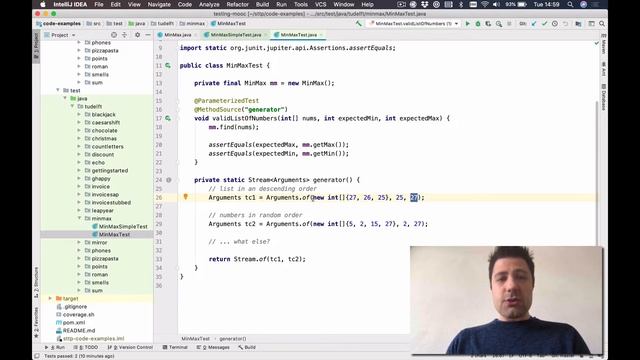Open the TODO tool window button
The height and width of the screenshot is (360, 640).
pyautogui.click(x=86, y=347)
